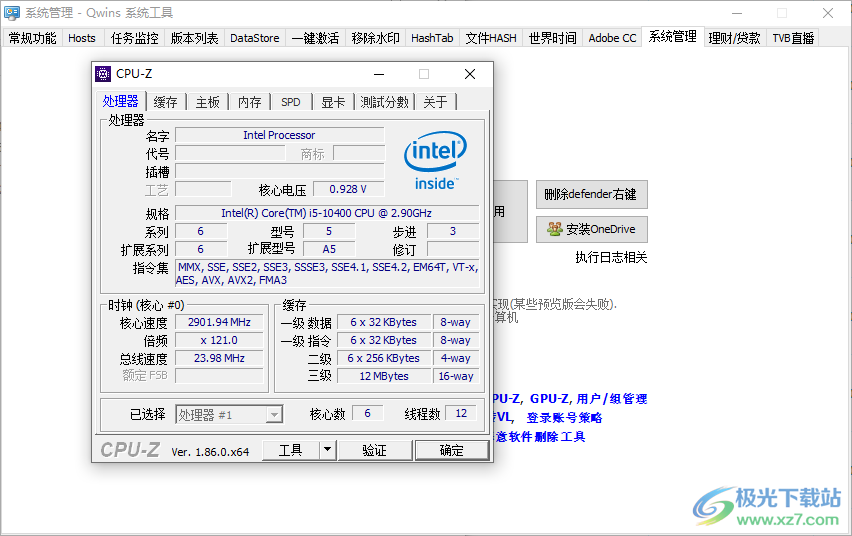The height and width of the screenshot is (536, 852).
Task: Close the CPU-Z window
Action: point(470,74)
